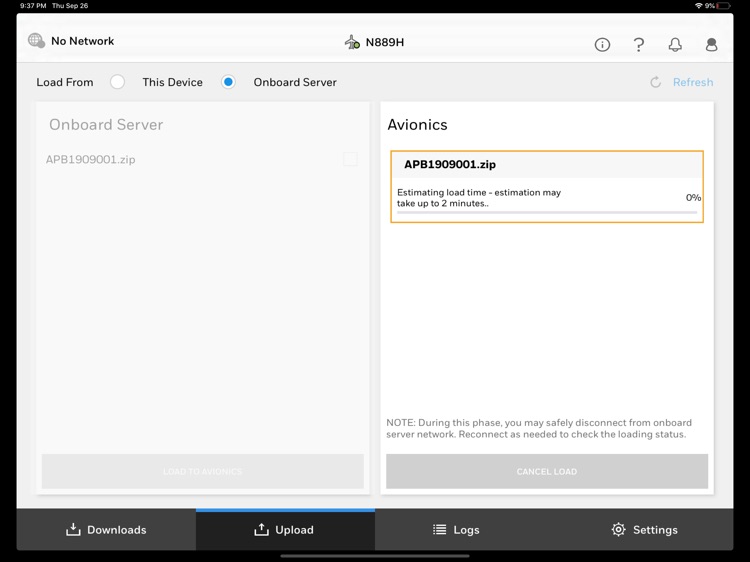The image size is (750, 562).
Task: Click the Onboard Server panel heading
Action: pyautogui.click(x=106, y=124)
